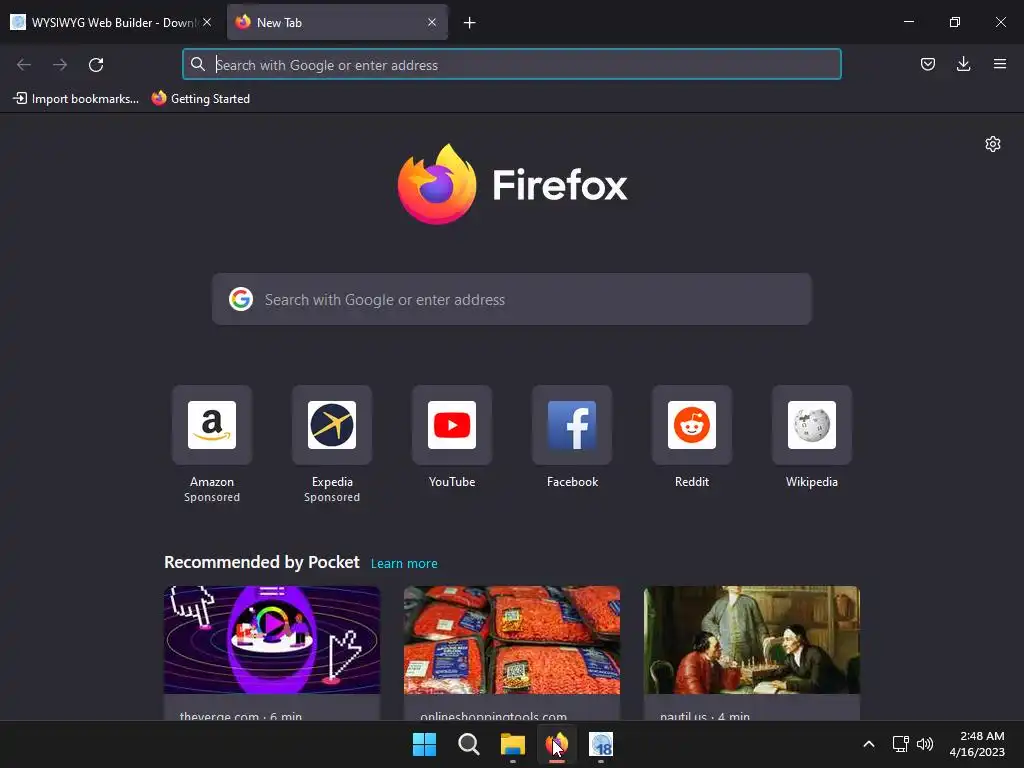Open Windows taskbar Search
The image size is (1024, 768).
pos(468,744)
